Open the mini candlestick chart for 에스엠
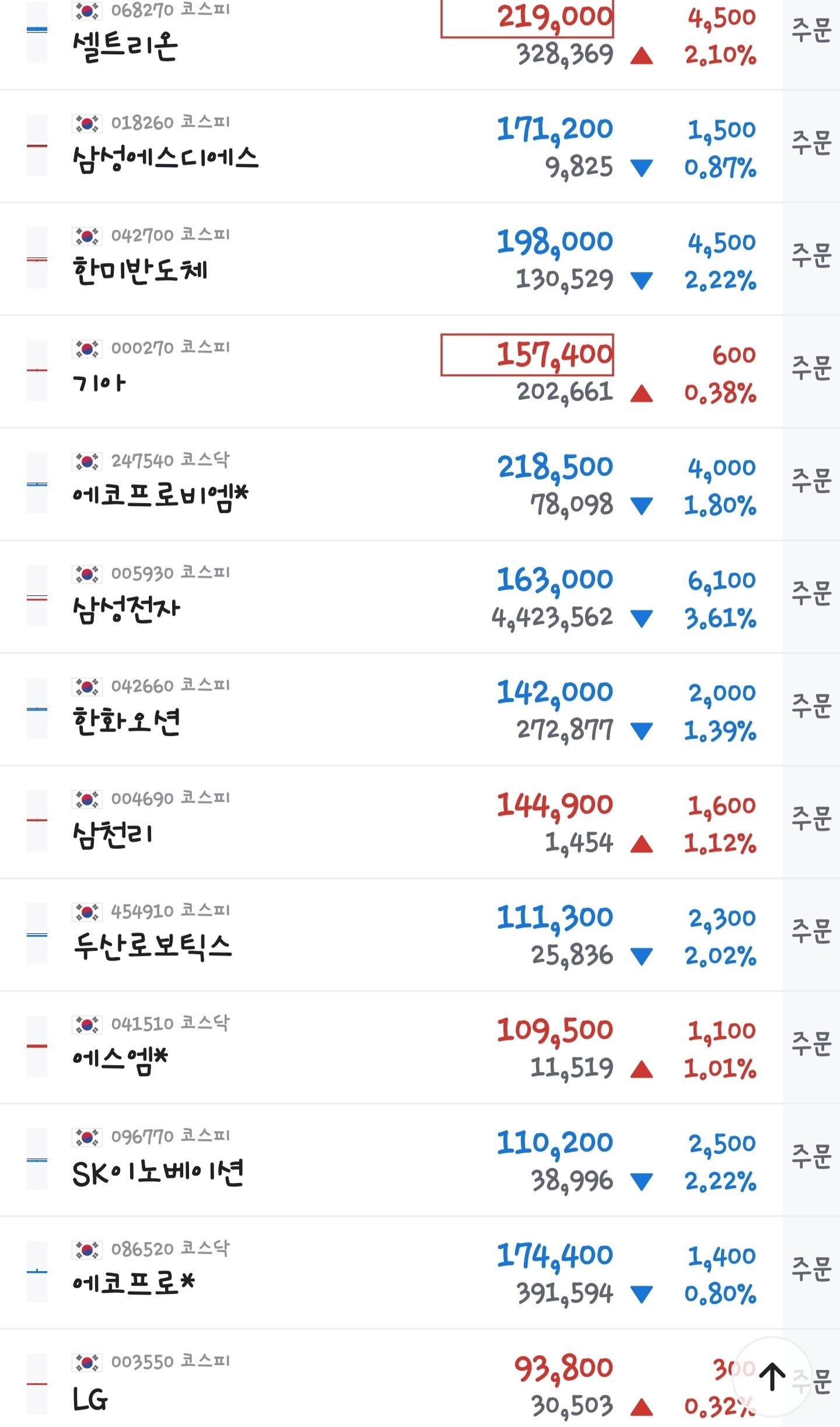Image resolution: width=840 pixels, height=1427 pixels. 37,1046
